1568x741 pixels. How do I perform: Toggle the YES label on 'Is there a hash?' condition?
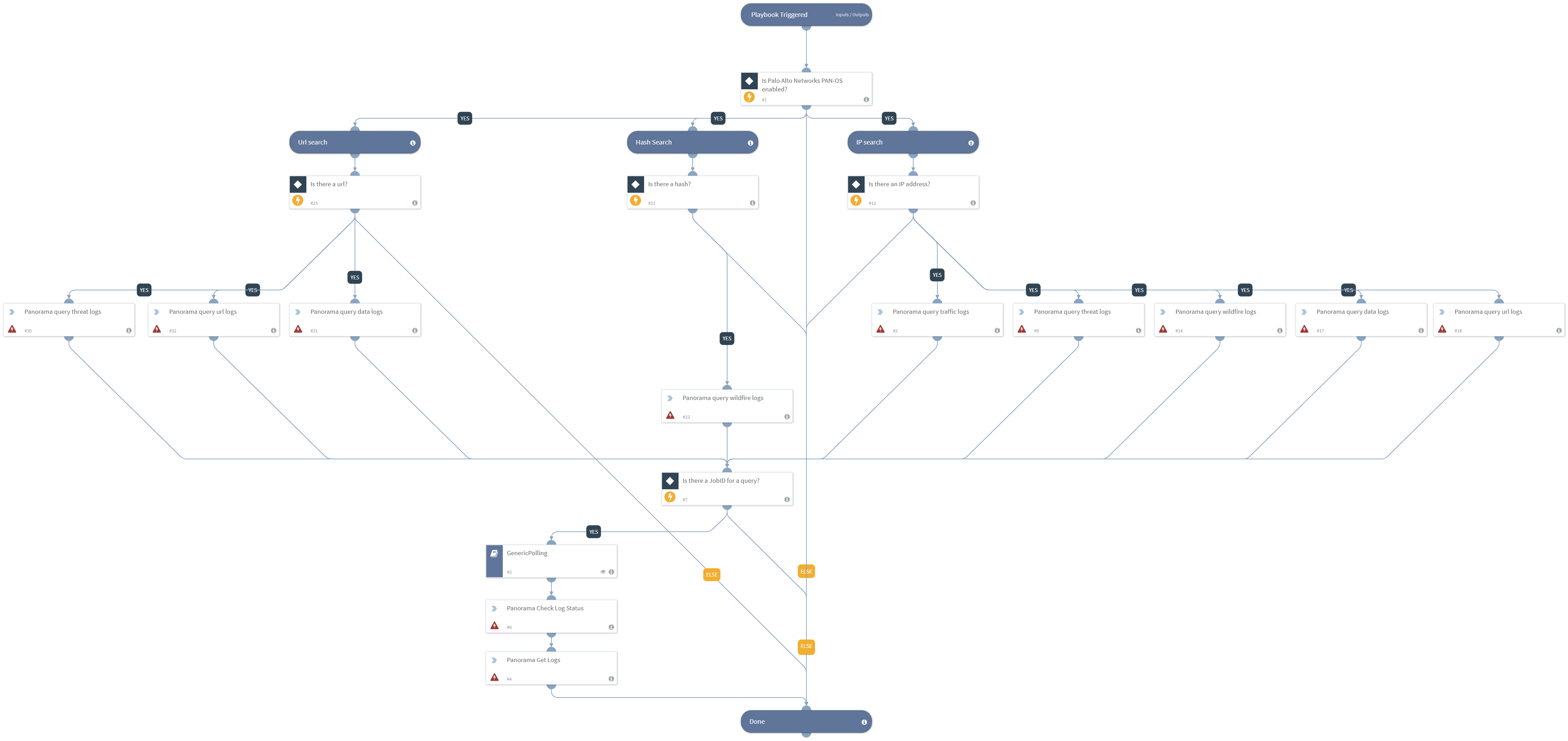(727, 338)
